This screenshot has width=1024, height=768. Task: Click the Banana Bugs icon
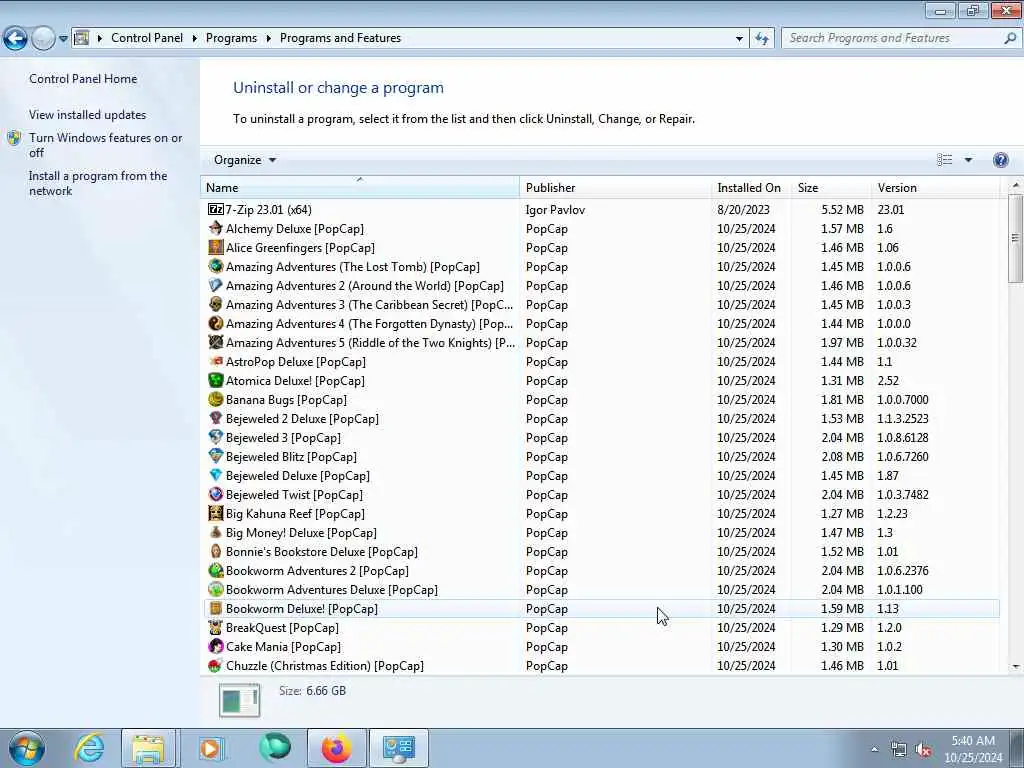click(x=216, y=399)
